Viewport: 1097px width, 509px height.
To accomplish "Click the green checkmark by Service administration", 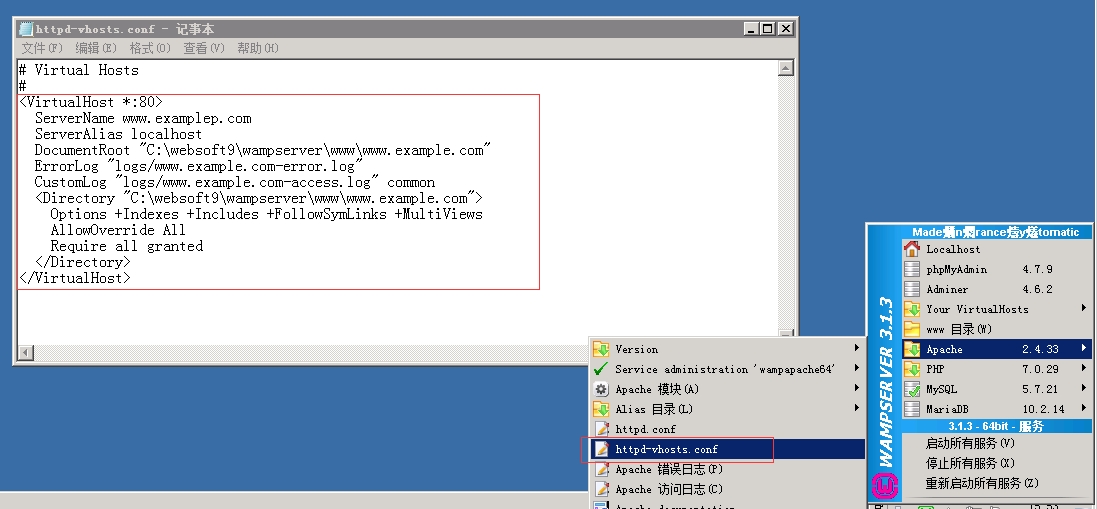I will [600, 369].
